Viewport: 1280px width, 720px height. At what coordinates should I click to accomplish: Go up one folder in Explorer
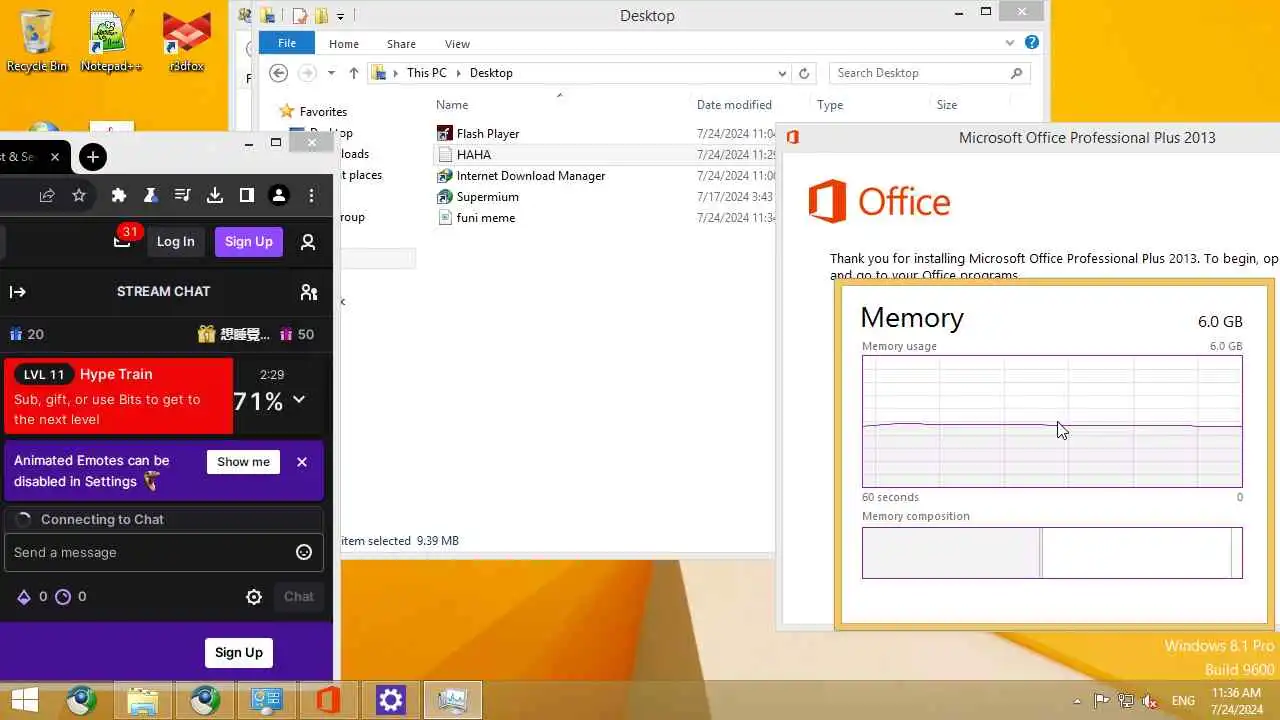(353, 73)
